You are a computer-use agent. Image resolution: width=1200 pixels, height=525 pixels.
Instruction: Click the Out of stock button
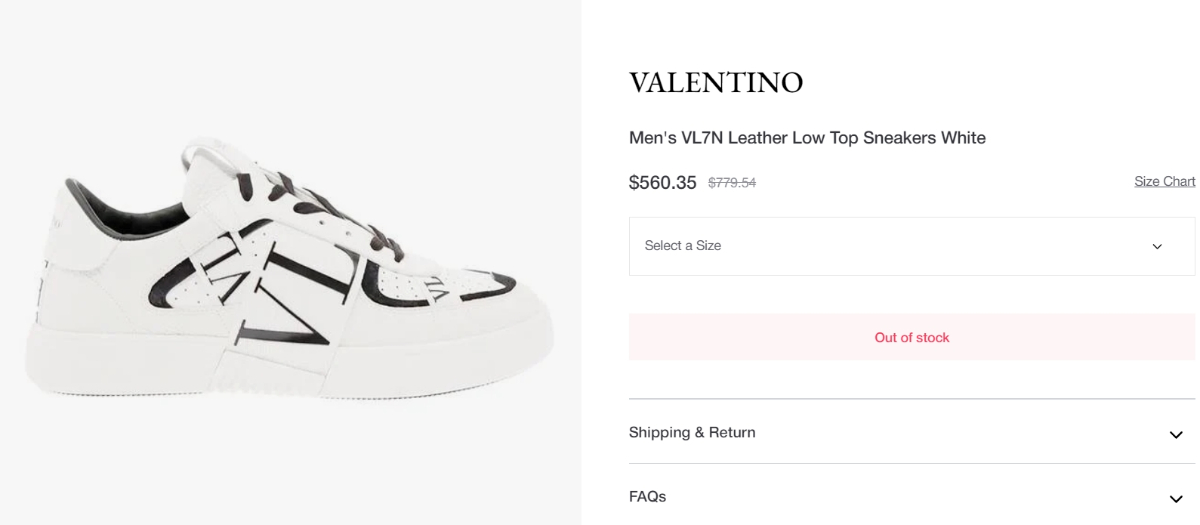[911, 337]
